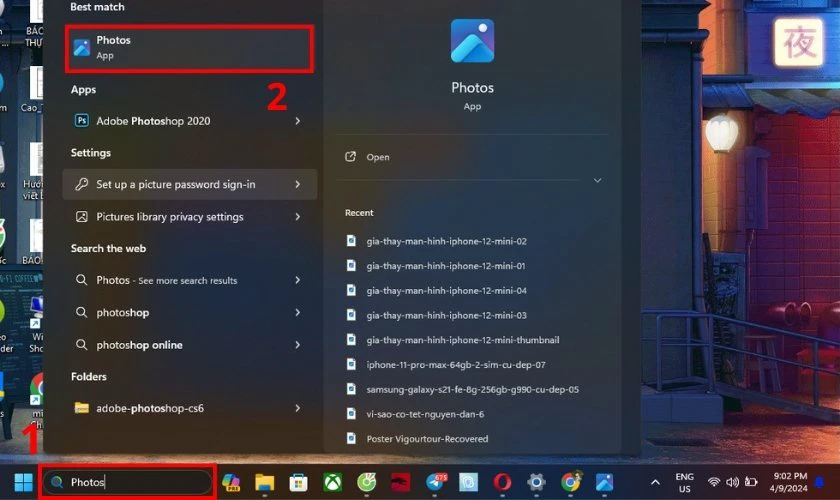
Task: Switch the ENG US input language
Action: pos(684,482)
